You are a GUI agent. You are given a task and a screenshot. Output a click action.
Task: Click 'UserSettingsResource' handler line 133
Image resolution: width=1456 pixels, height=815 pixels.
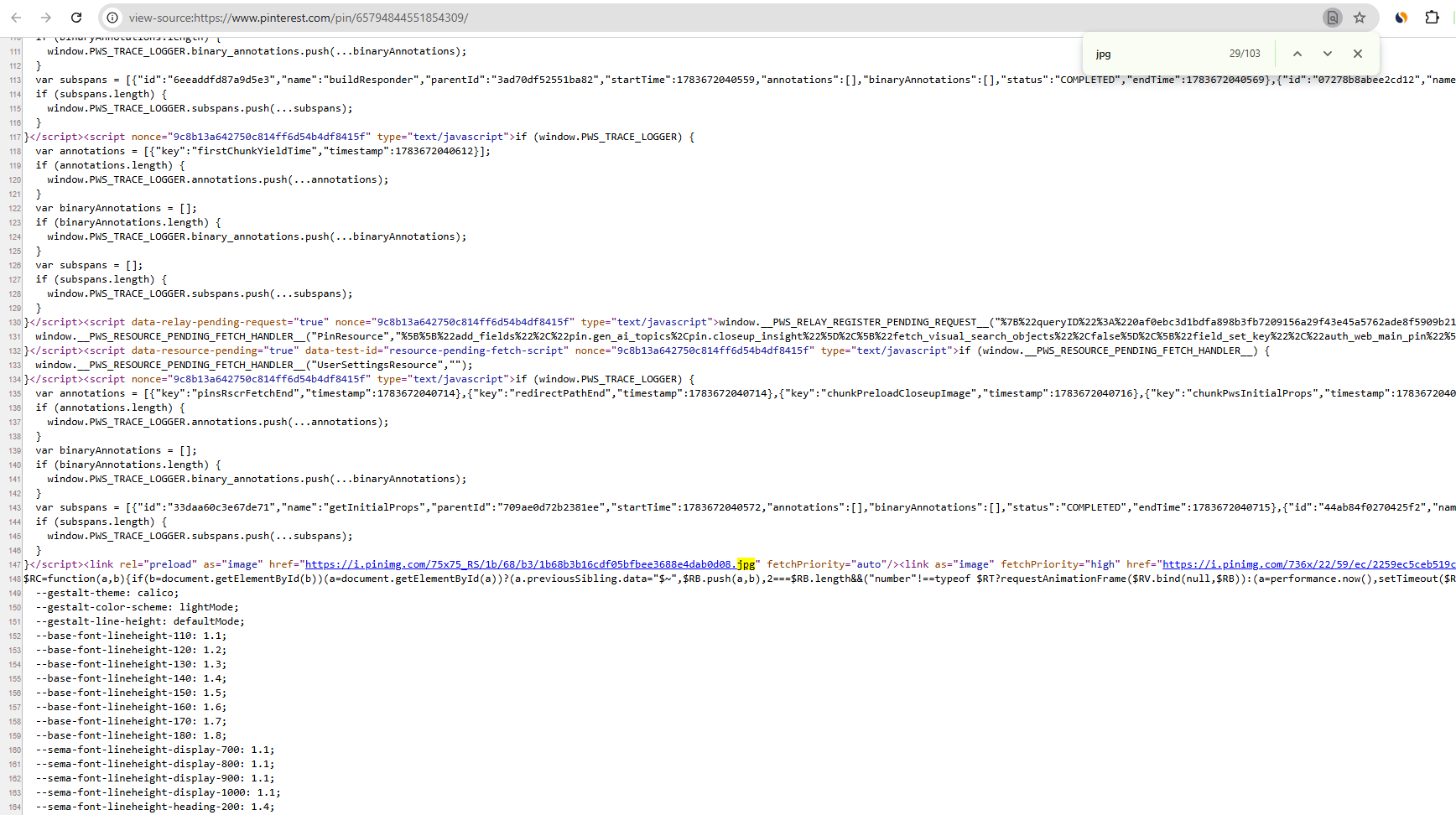[254, 365]
